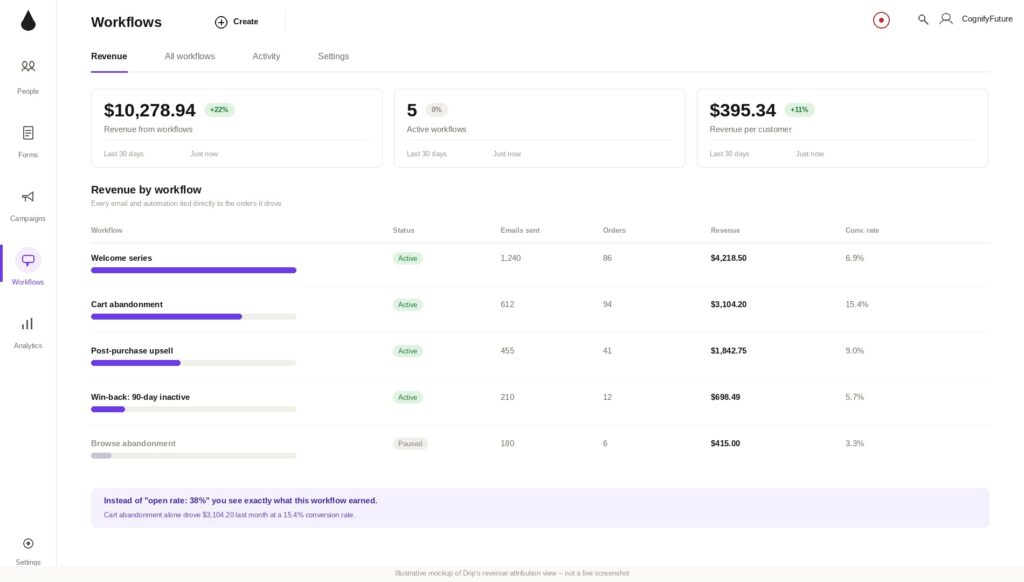Open the People section icon
This screenshot has width=1024, height=582.
[x=28, y=66]
